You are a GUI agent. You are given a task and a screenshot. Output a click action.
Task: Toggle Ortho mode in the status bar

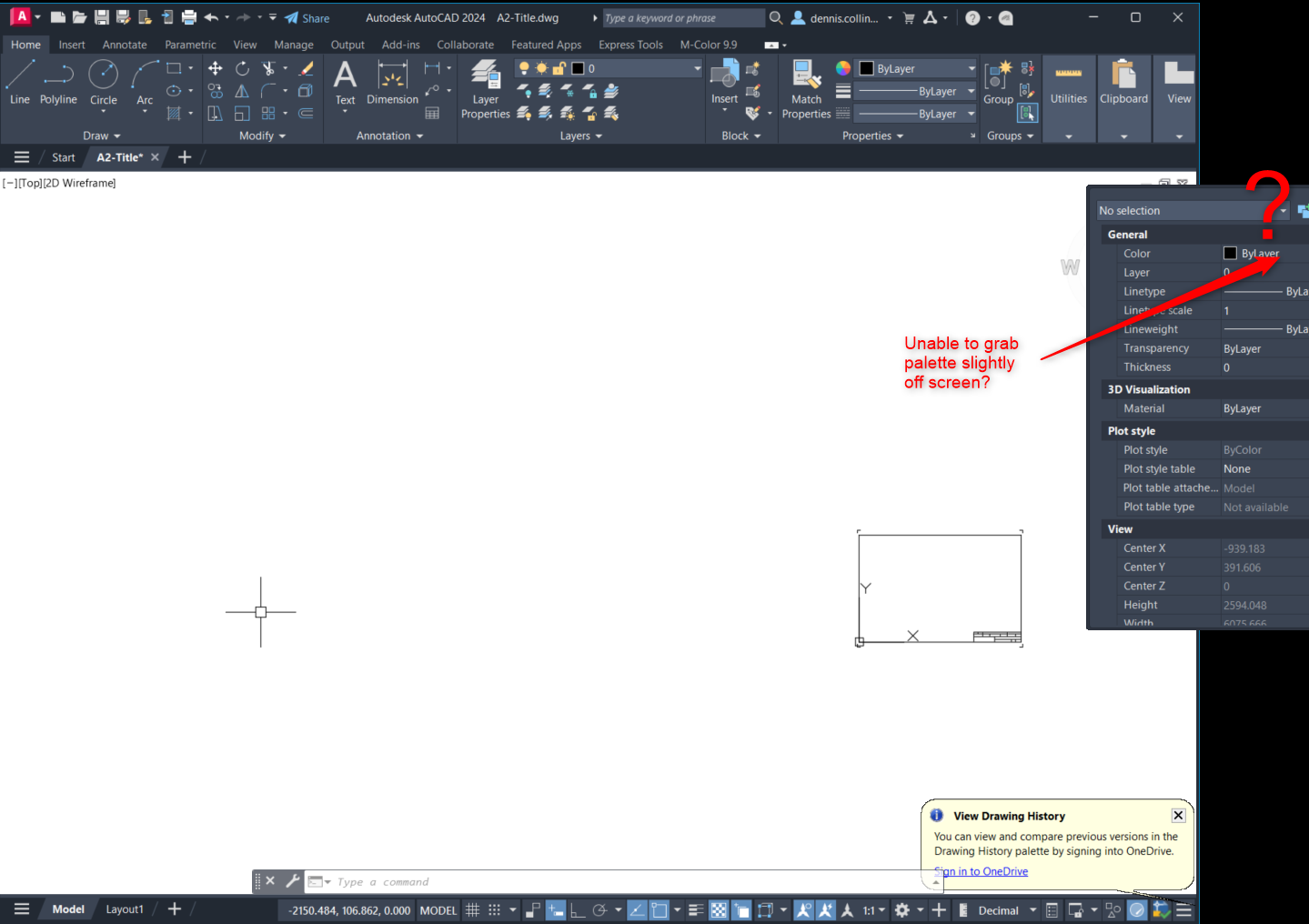point(577,909)
